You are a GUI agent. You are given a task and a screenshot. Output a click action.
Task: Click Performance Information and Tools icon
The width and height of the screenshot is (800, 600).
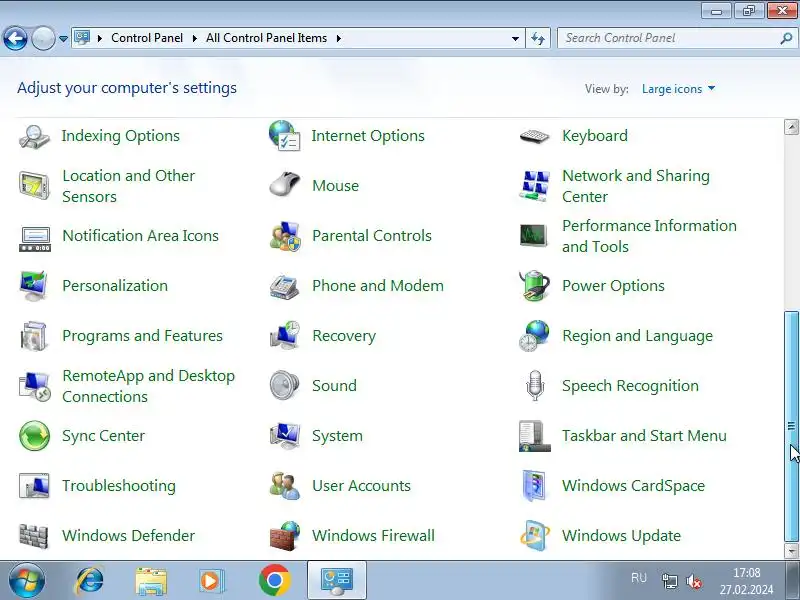tap(534, 236)
